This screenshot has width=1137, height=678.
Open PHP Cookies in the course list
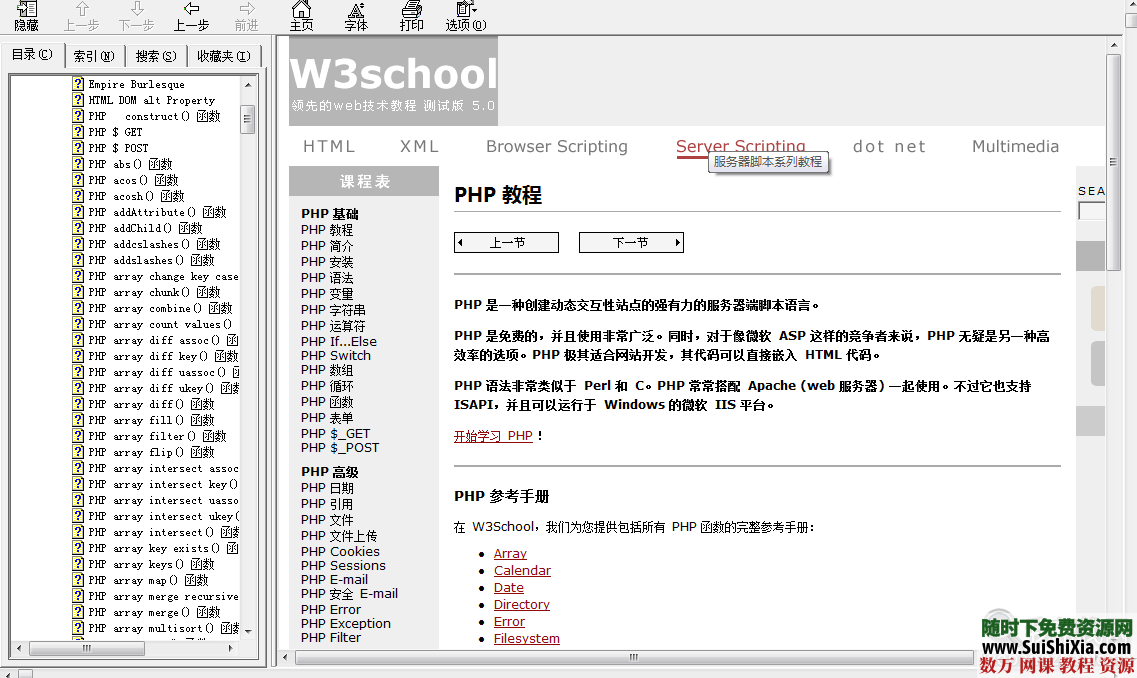click(340, 551)
